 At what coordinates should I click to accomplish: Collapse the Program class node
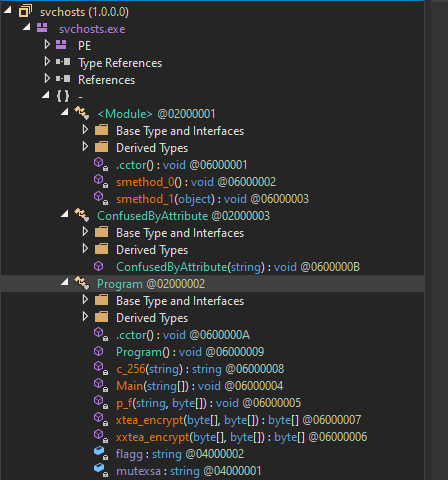click(65, 282)
